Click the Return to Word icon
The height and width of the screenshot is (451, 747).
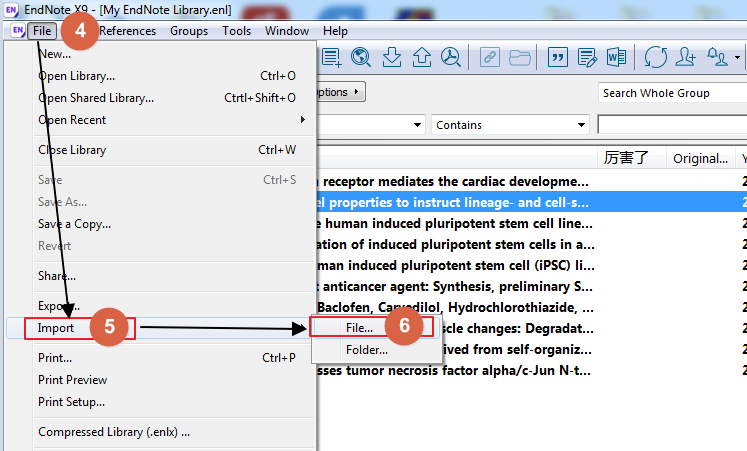click(616, 57)
